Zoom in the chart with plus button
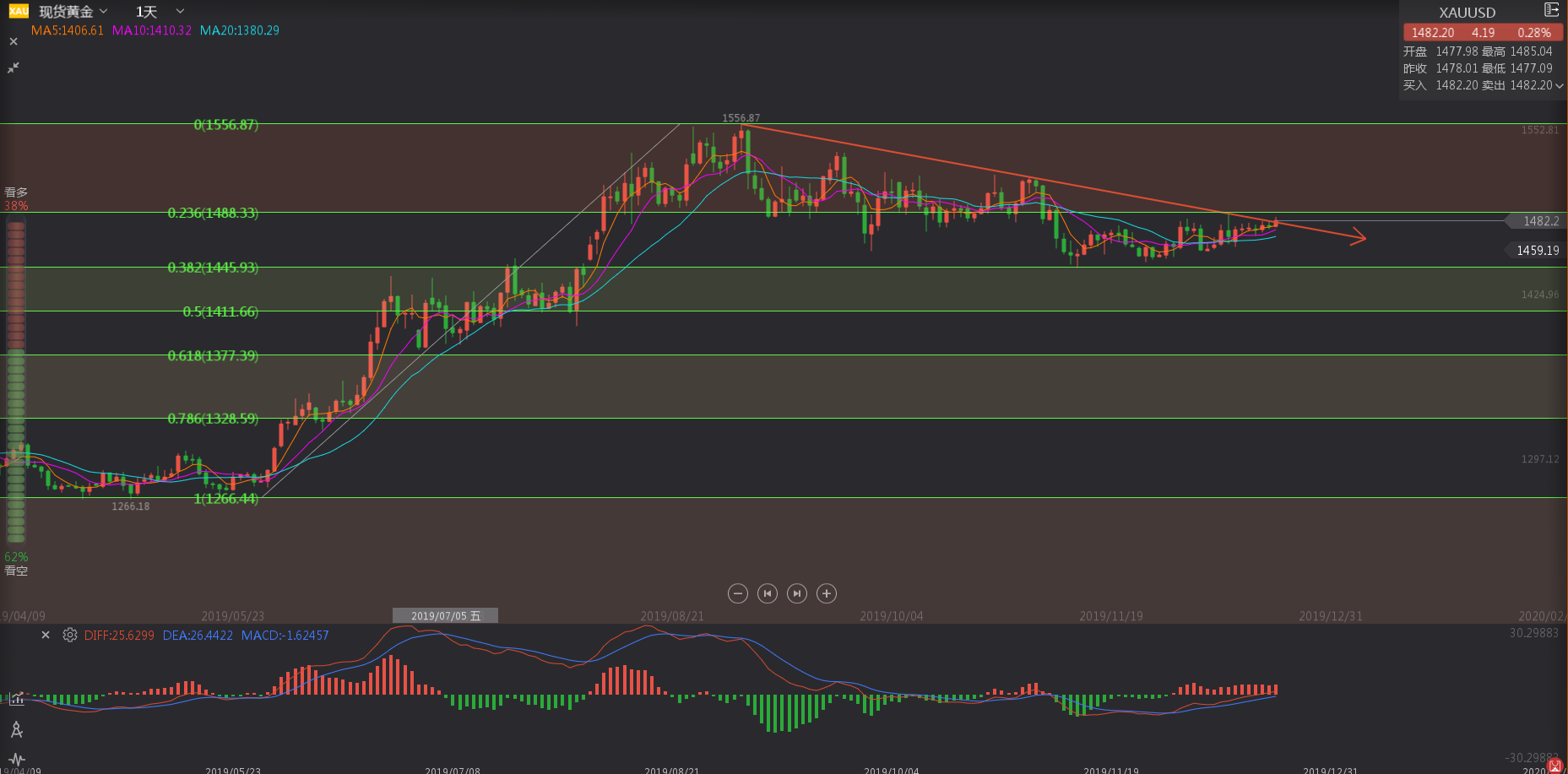Viewport: 1568px width, 774px height. coord(827,593)
